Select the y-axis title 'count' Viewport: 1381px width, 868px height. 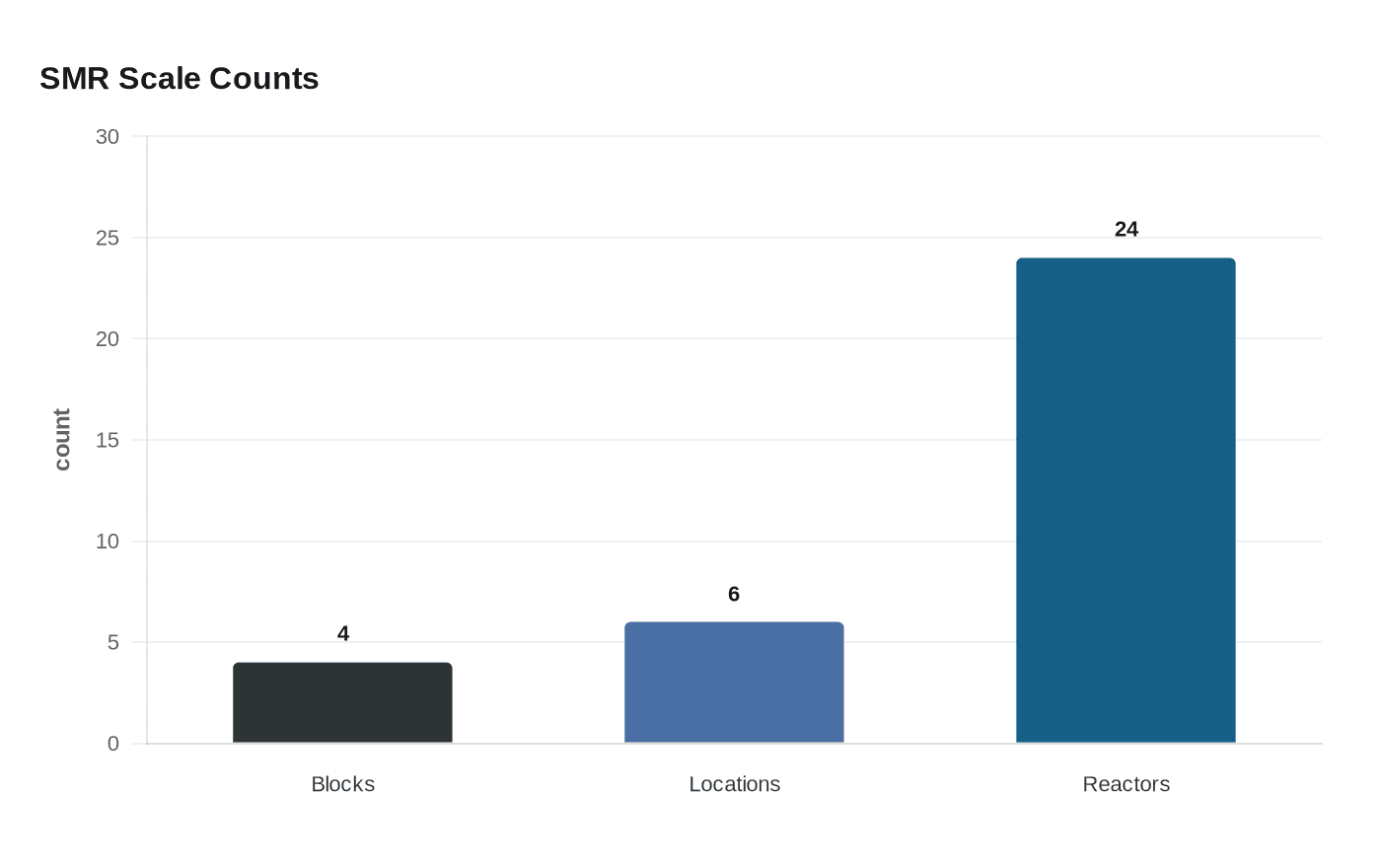point(62,440)
